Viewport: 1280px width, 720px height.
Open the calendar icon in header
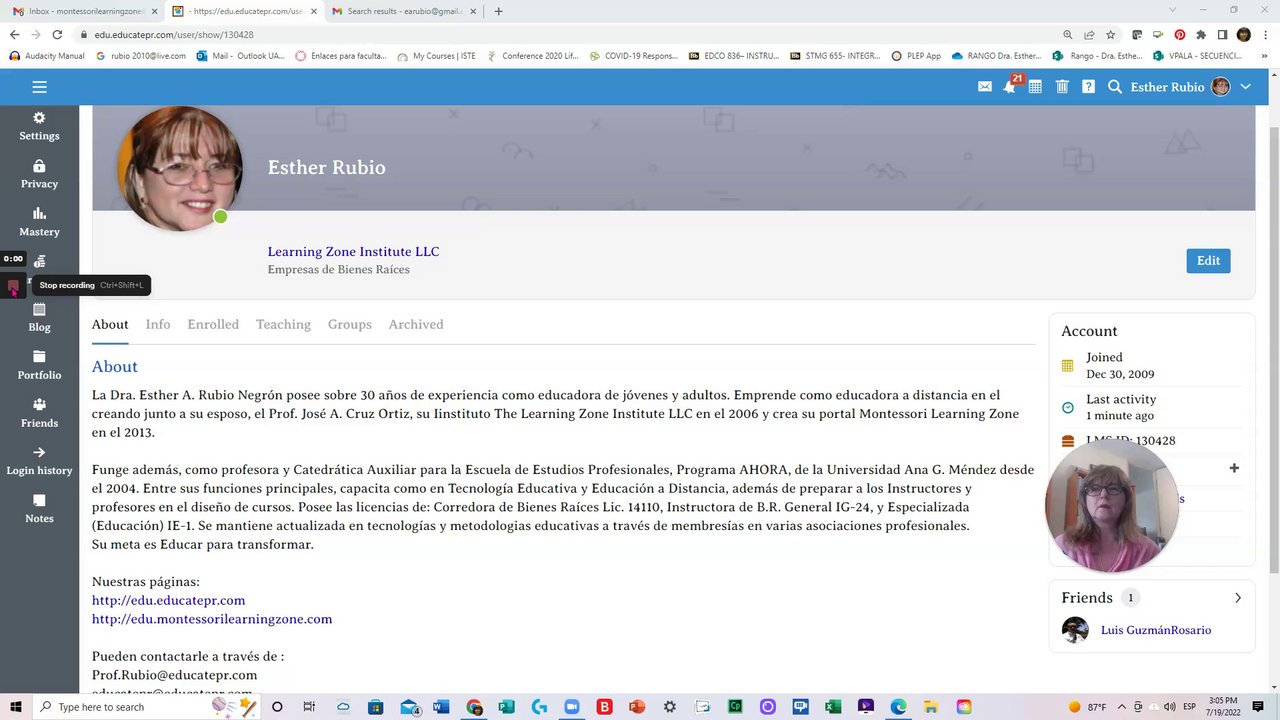point(1035,87)
